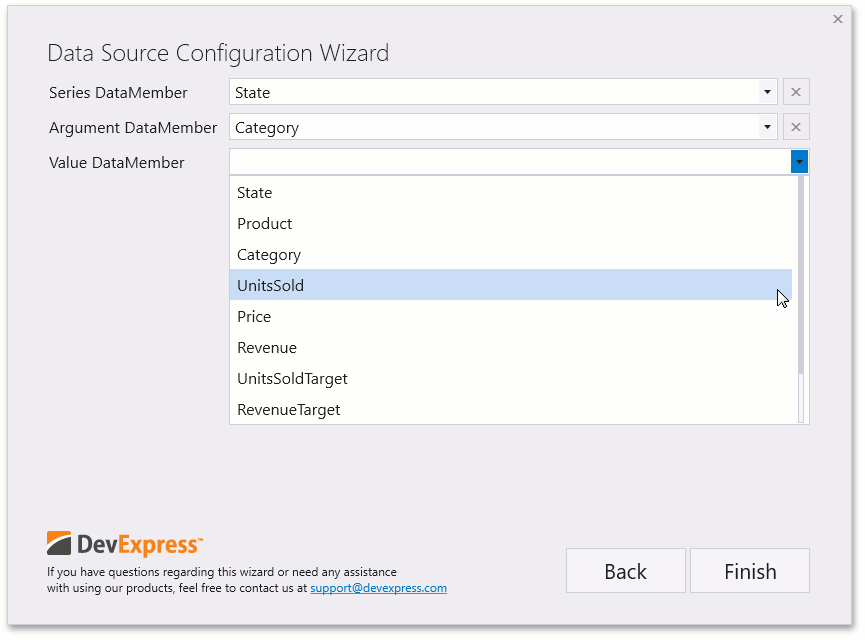865x640 pixels.
Task: Click the Back button
Action: pyautogui.click(x=626, y=571)
